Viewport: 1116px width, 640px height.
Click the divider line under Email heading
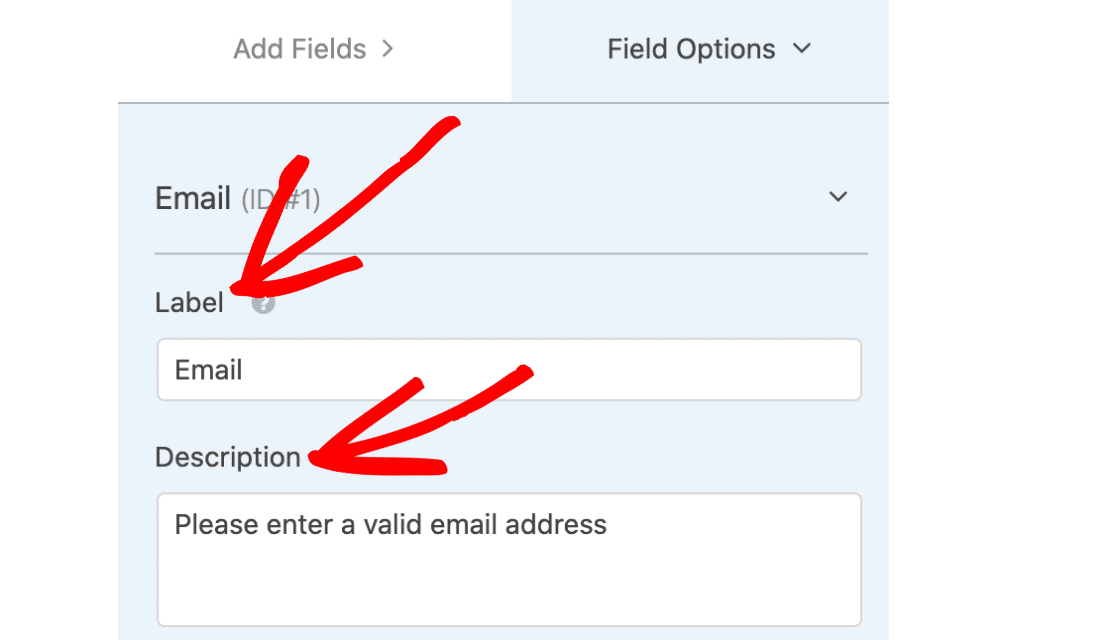tap(511, 254)
